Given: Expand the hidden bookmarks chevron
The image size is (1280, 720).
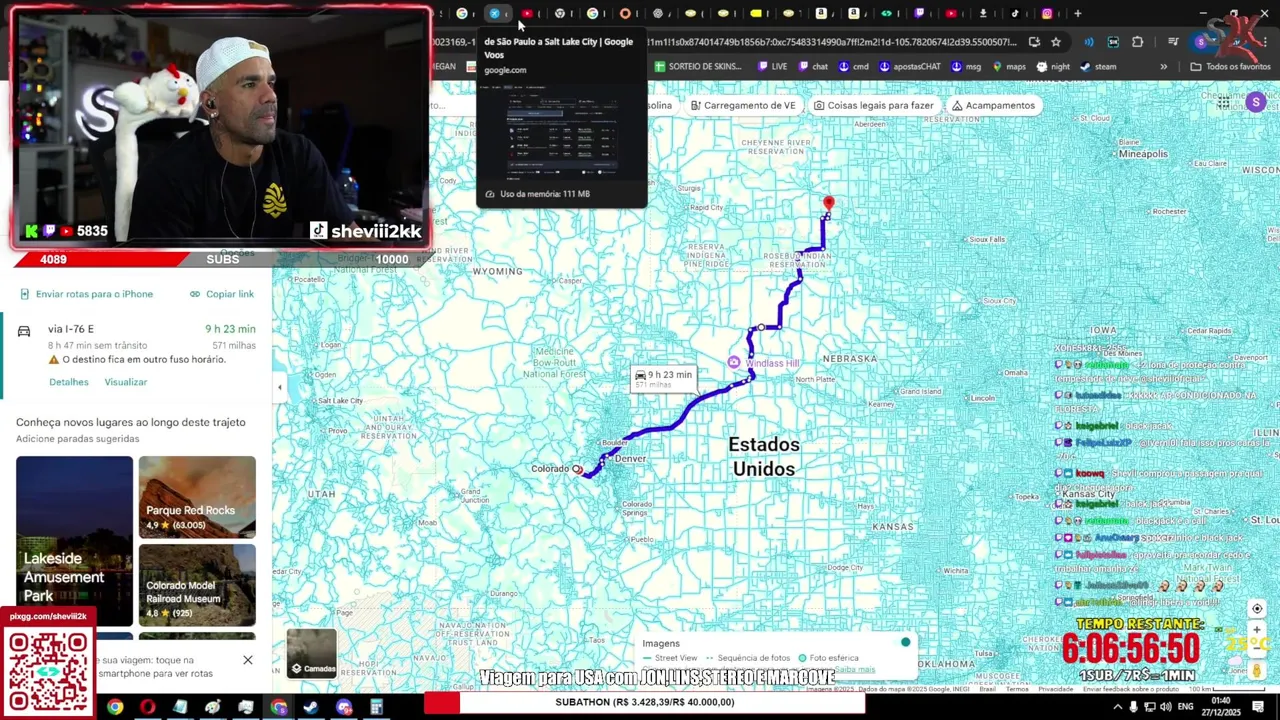Looking at the screenshot, I should pos(1163,66).
